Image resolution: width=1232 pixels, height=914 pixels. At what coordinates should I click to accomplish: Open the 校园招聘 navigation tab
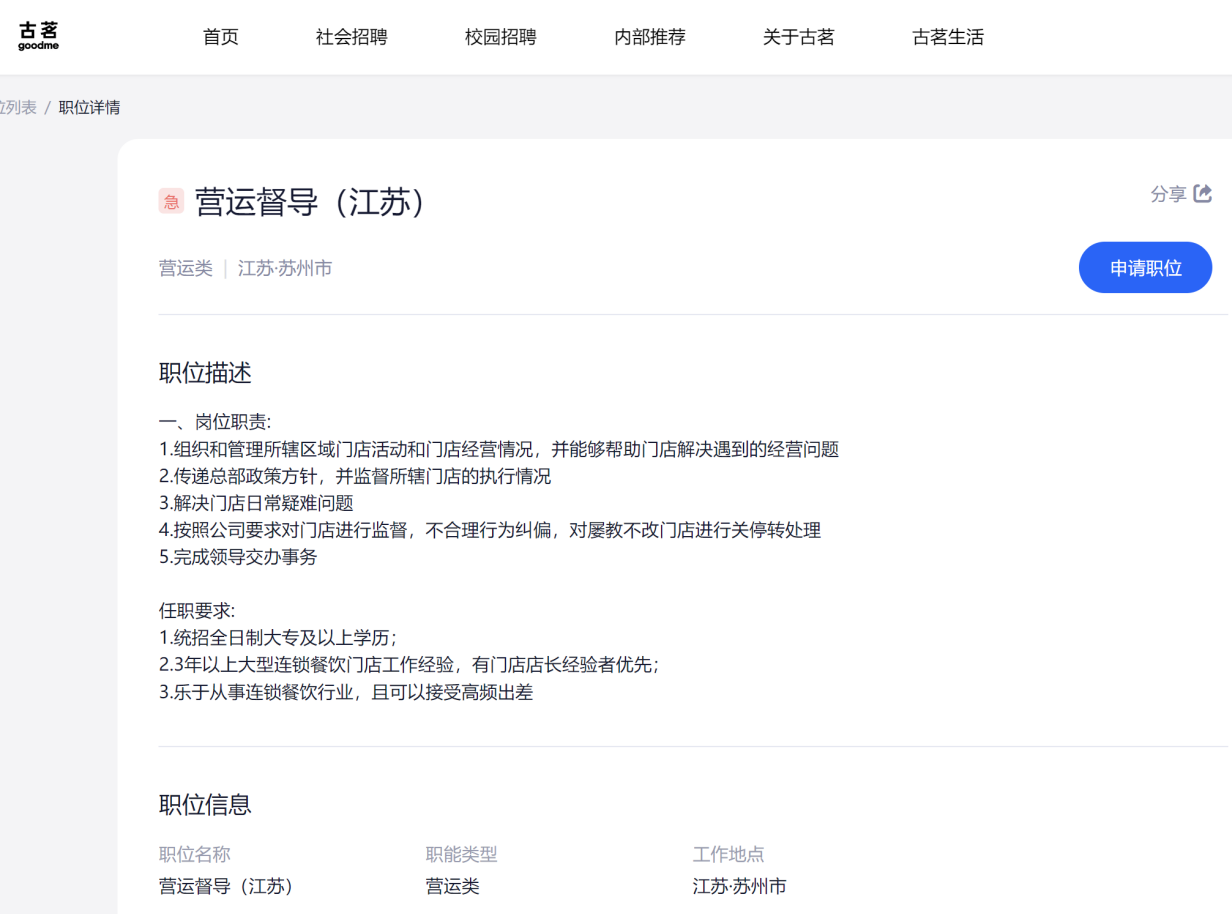click(500, 38)
